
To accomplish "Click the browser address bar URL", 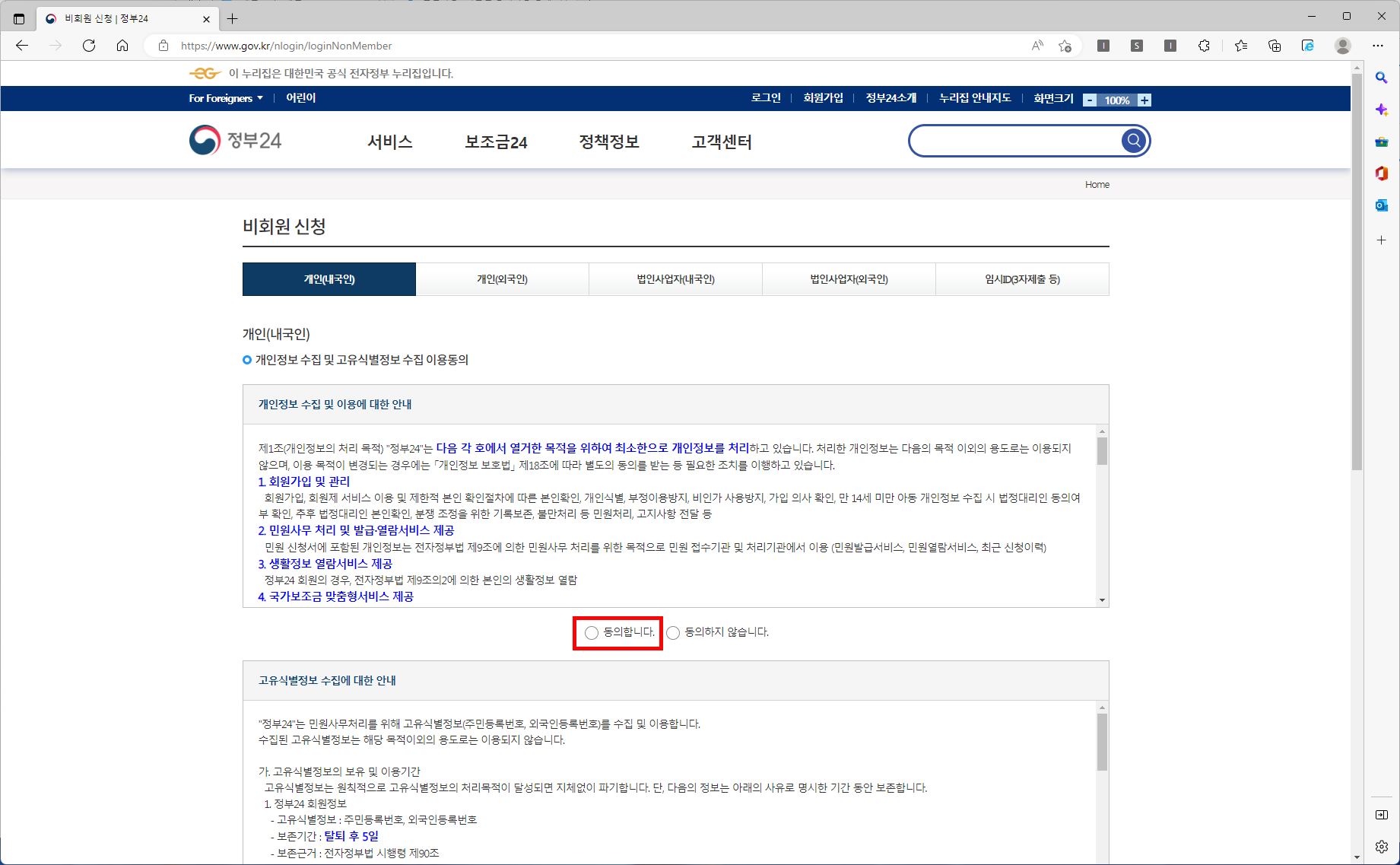I will (x=286, y=46).
